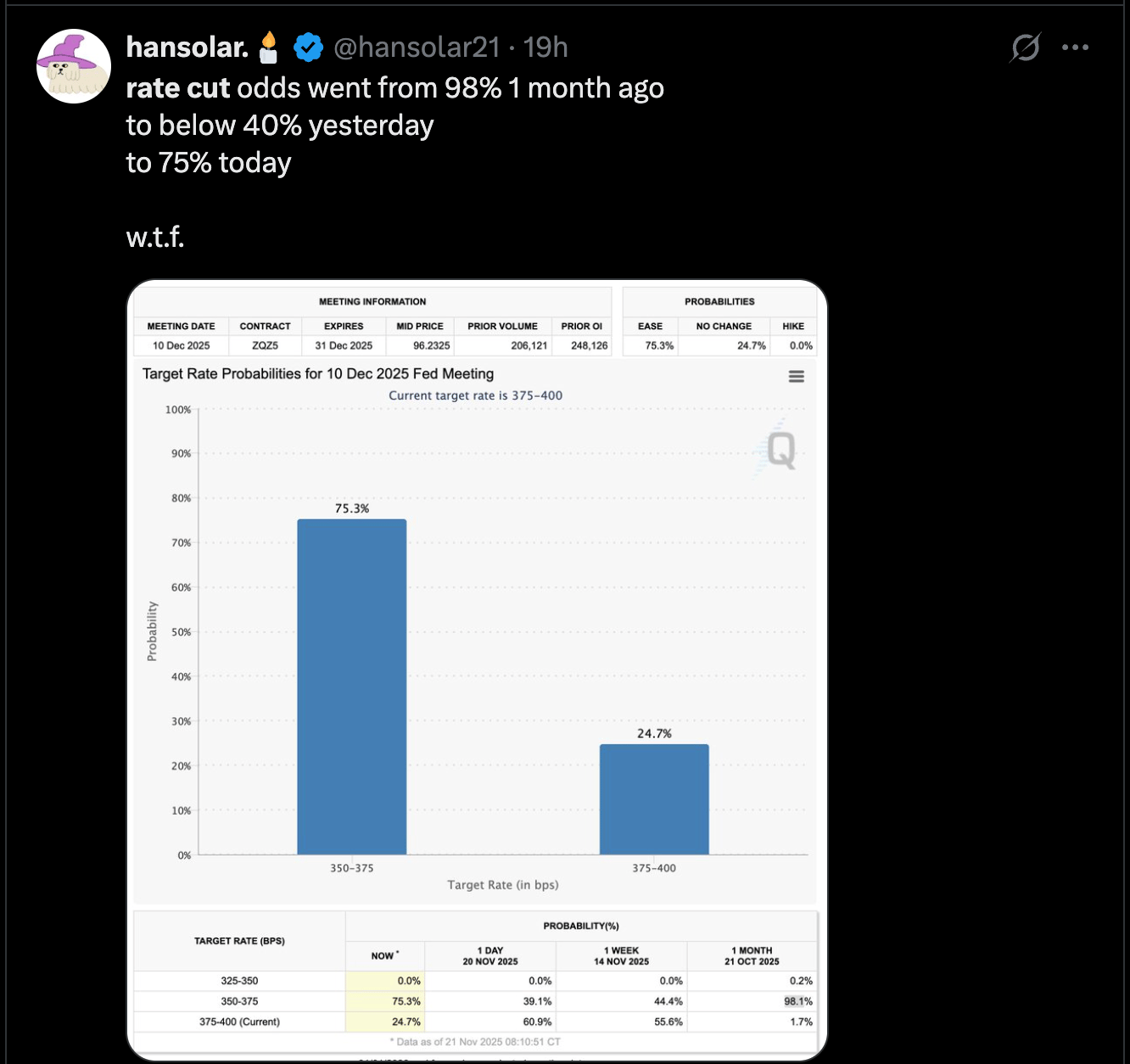
Task: Select the NOW column header
Action: point(384,955)
